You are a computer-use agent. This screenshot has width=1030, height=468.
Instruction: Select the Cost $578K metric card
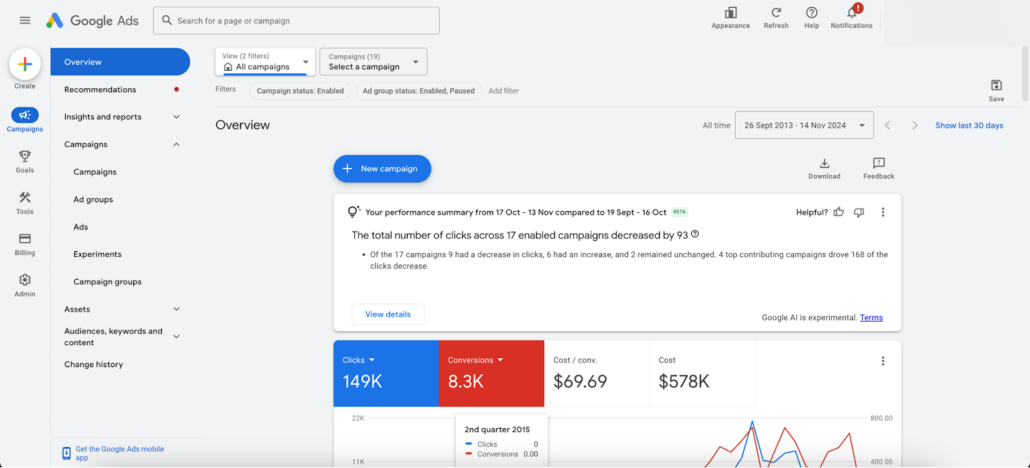click(702, 373)
